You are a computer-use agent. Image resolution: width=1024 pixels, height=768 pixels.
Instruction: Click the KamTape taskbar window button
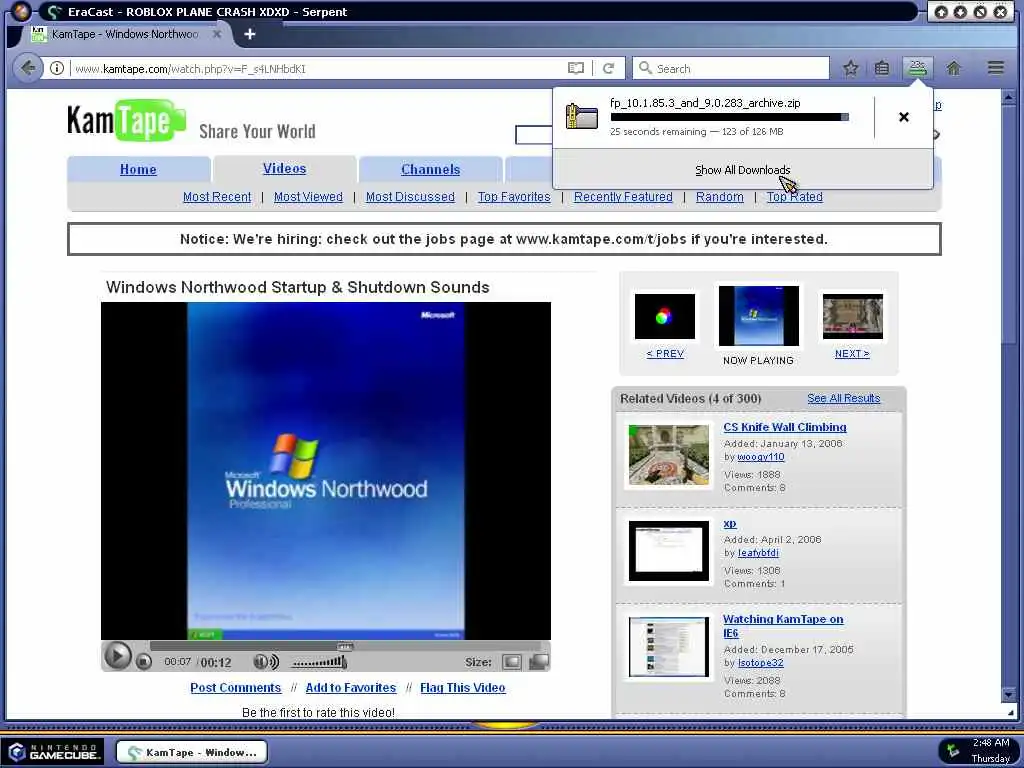click(x=192, y=752)
